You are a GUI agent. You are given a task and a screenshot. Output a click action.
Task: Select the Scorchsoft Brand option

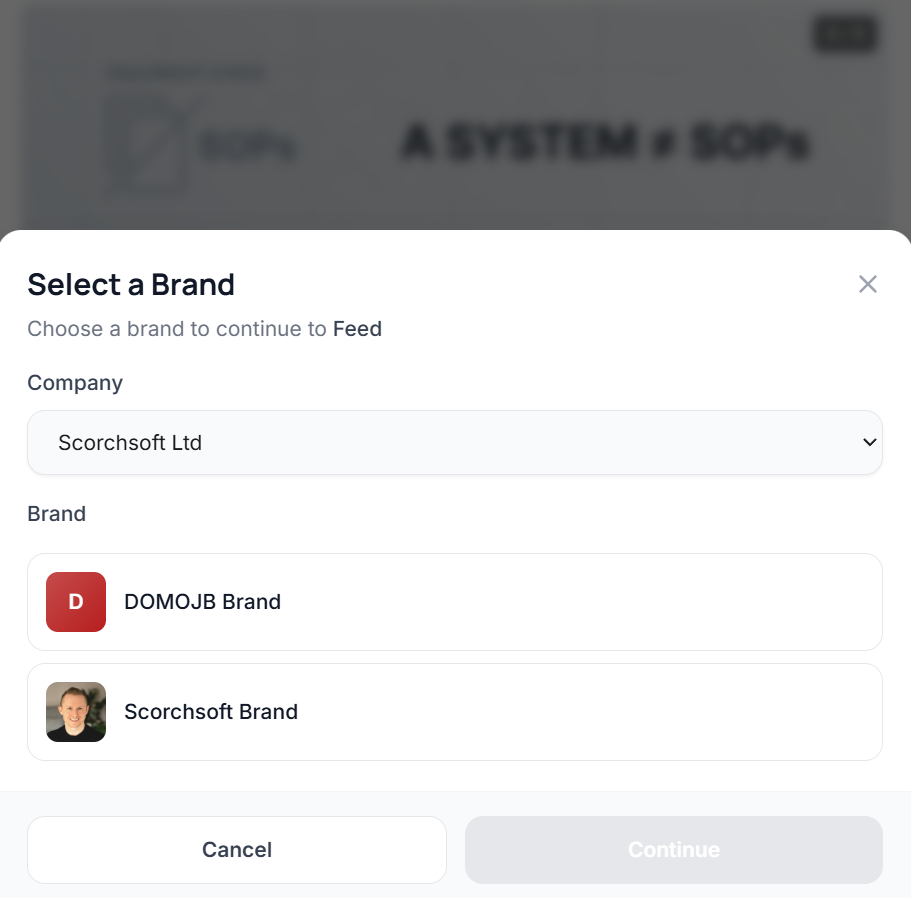point(455,712)
